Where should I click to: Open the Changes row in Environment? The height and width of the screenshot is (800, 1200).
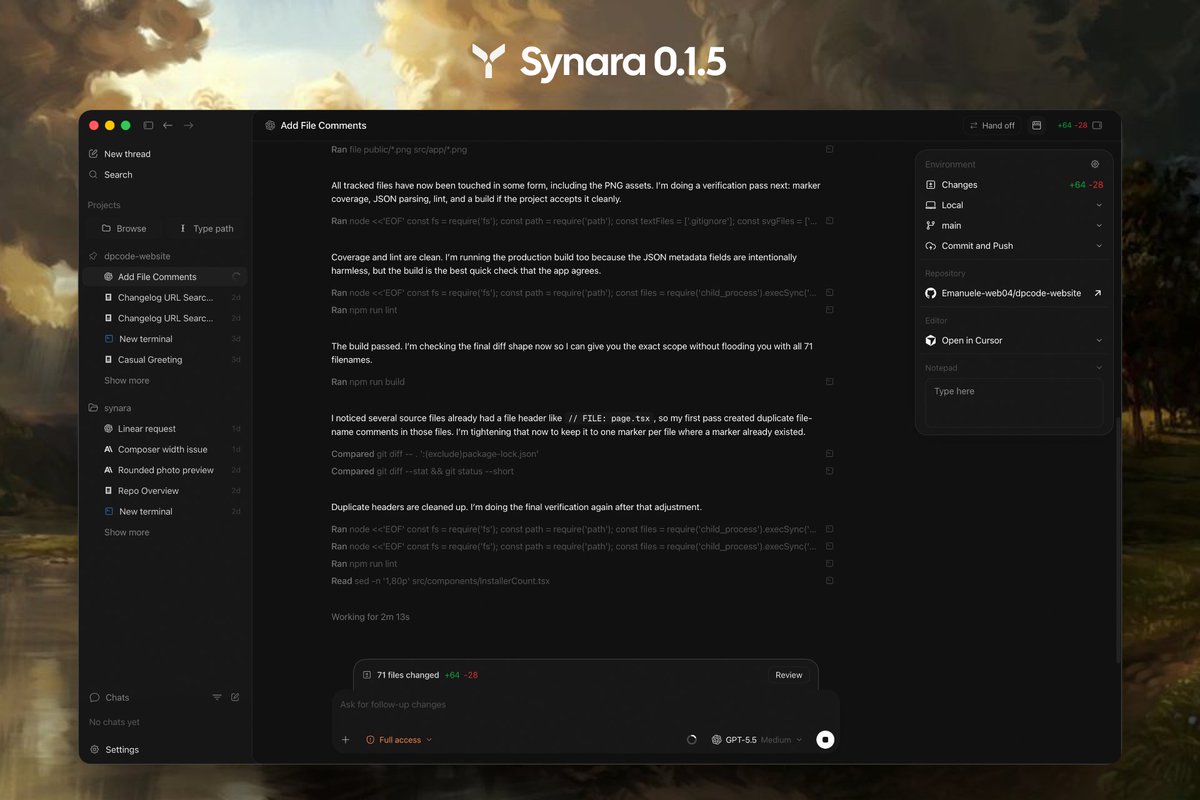(x=1014, y=185)
